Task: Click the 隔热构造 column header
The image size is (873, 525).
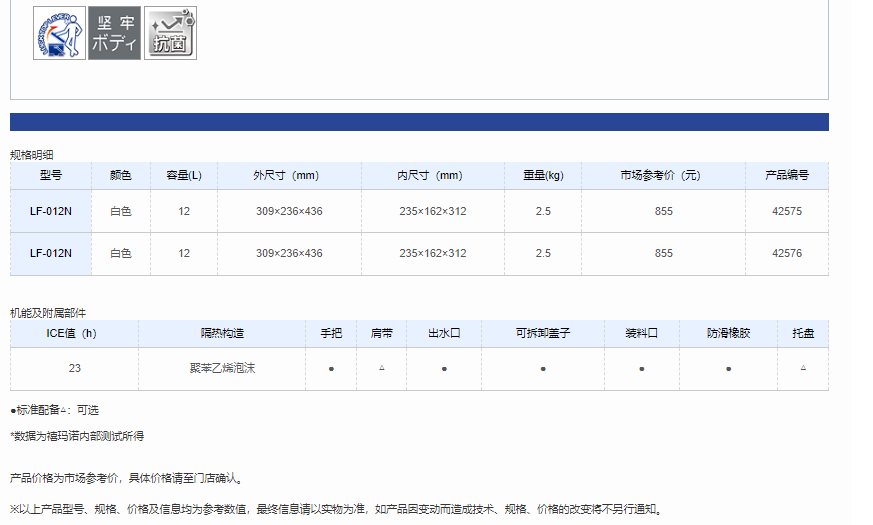Action: click(222, 333)
